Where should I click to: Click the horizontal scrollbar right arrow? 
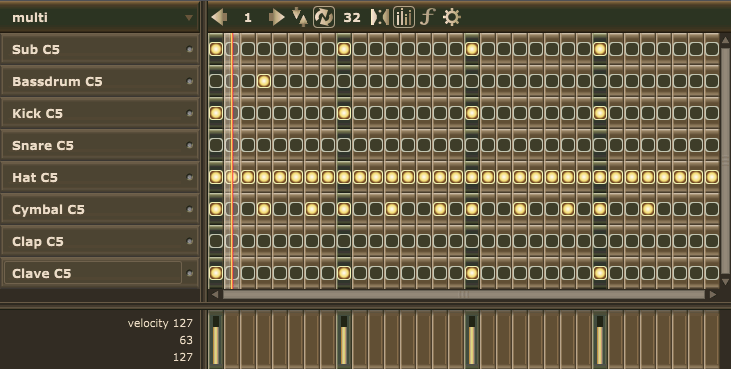coord(712,294)
